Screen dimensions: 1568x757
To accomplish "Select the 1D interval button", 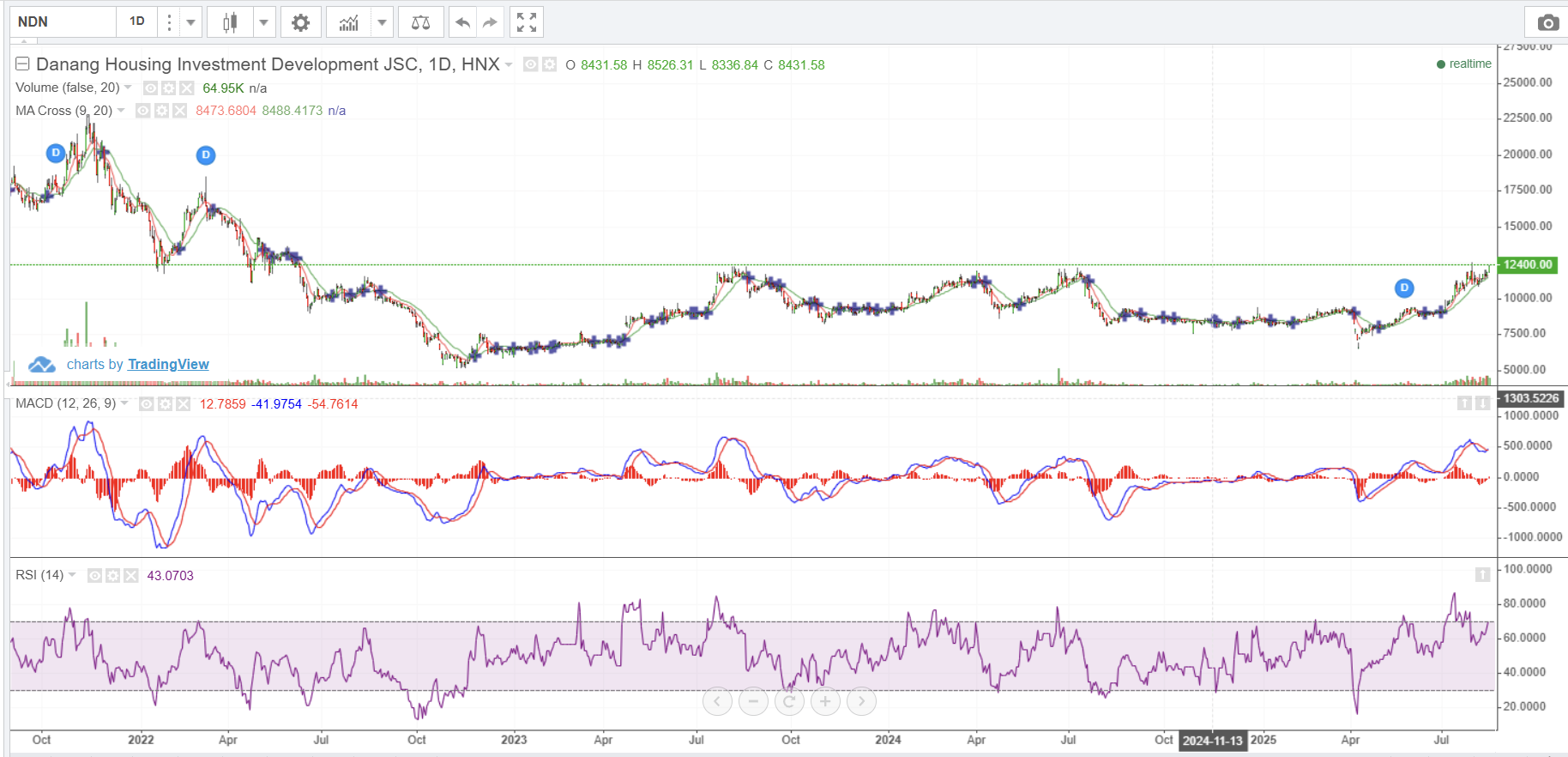I will pyautogui.click(x=137, y=21).
